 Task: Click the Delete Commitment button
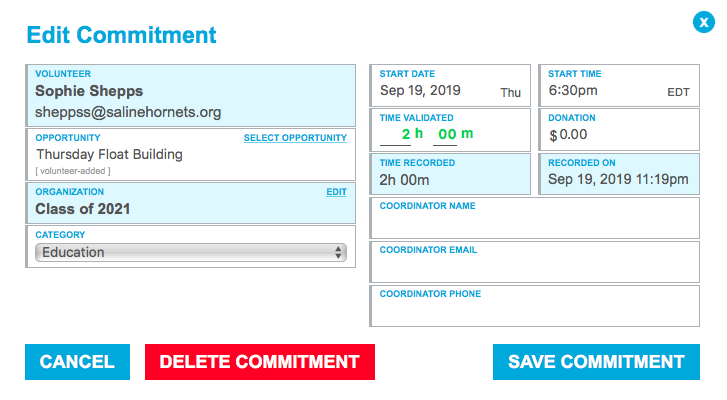point(259,362)
